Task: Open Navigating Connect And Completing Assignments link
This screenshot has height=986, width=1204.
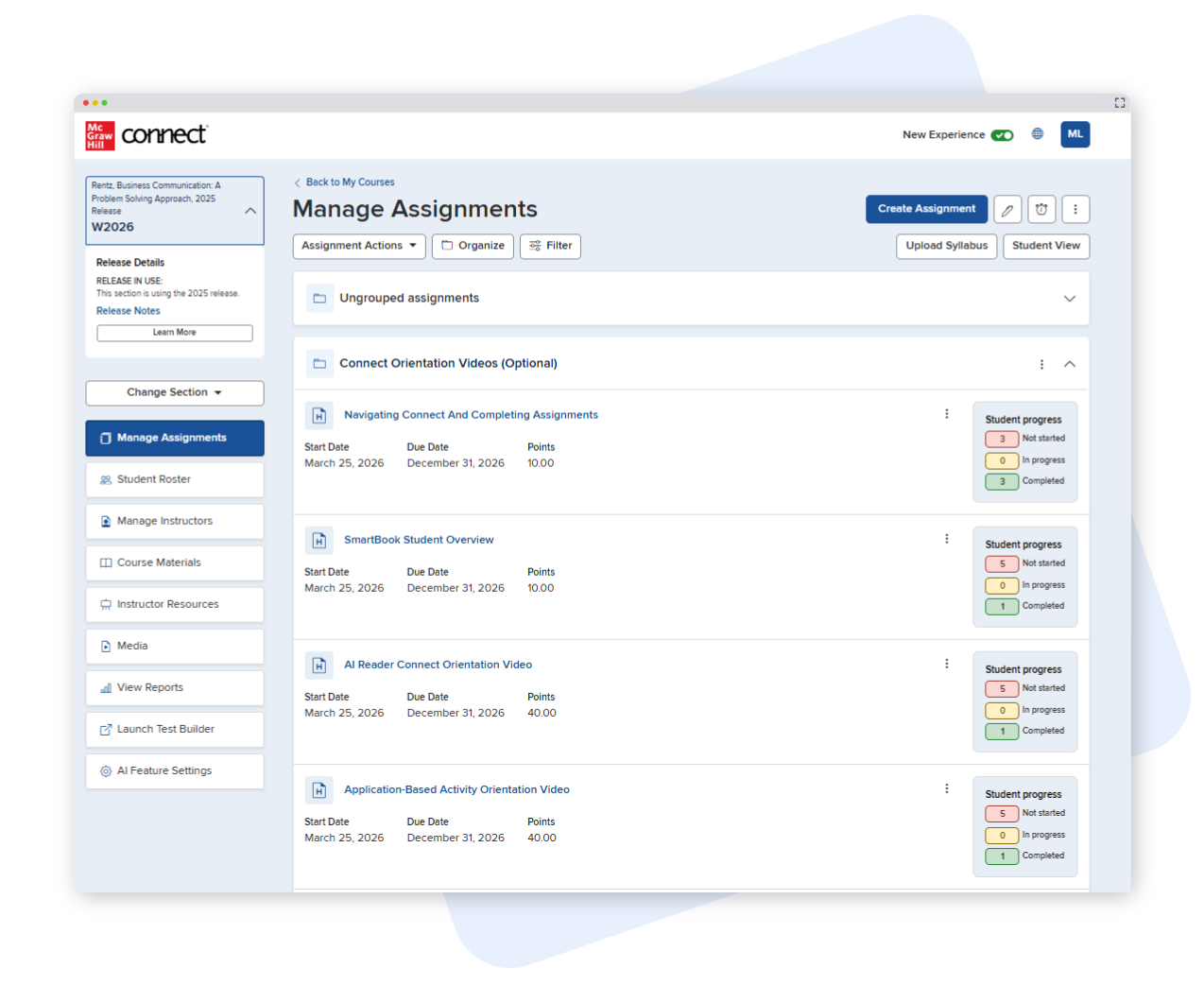Action: point(471,415)
